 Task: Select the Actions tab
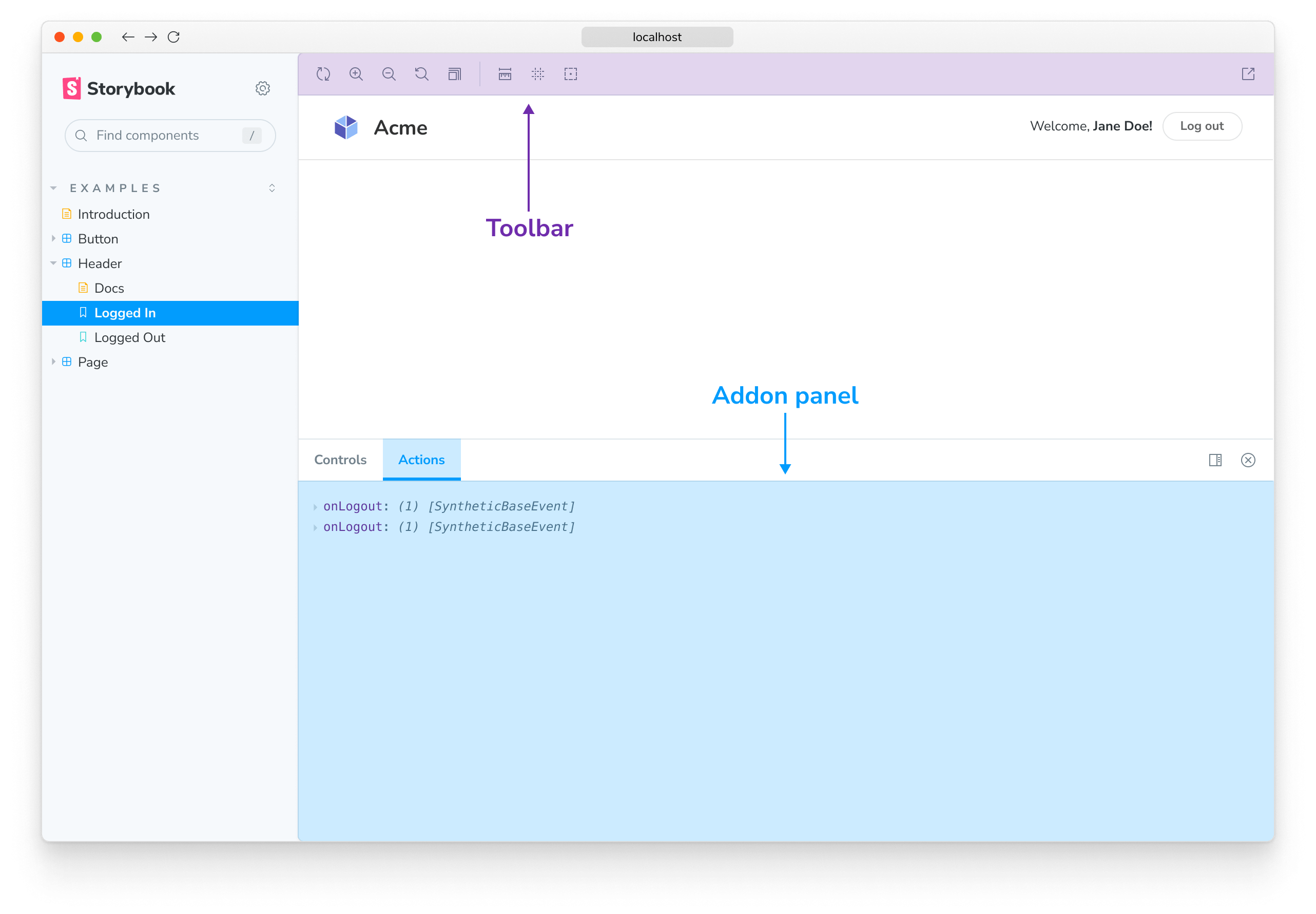click(x=421, y=460)
